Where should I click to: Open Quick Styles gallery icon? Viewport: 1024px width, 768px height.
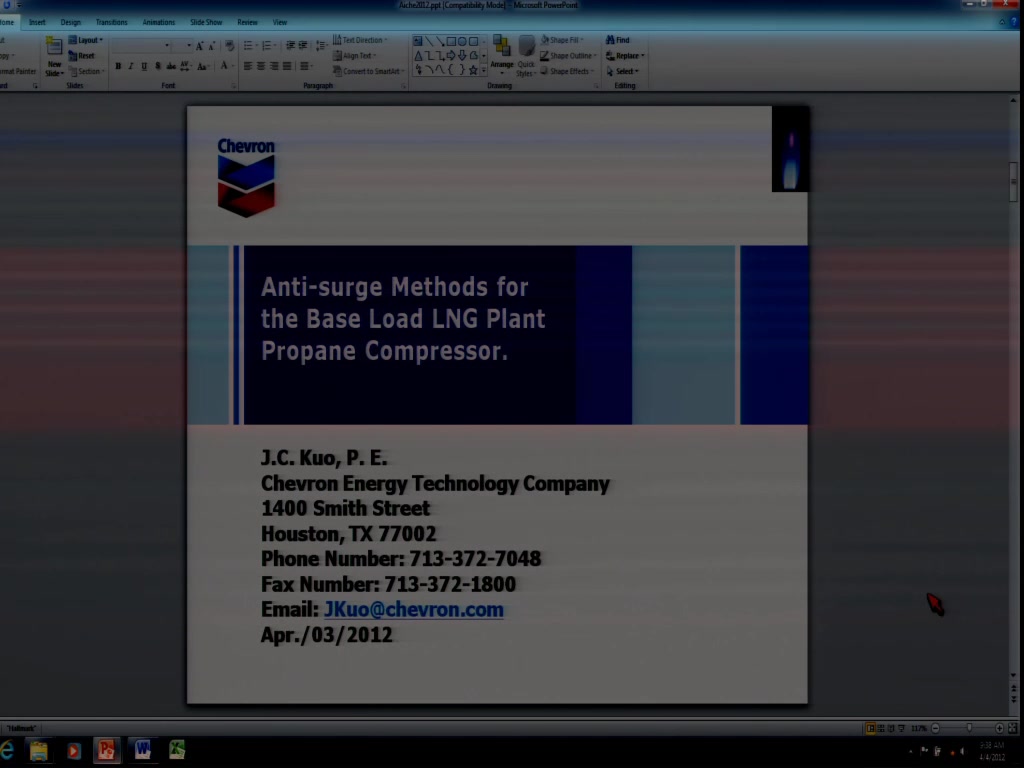[x=526, y=56]
